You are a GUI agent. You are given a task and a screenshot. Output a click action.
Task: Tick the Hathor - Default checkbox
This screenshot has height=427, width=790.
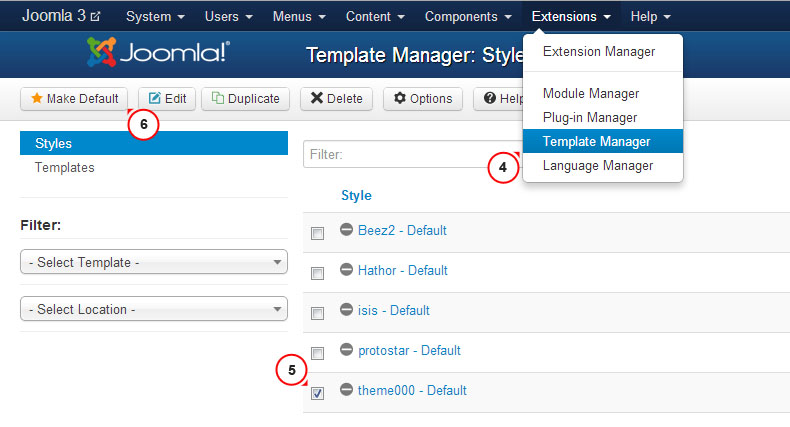click(x=317, y=273)
